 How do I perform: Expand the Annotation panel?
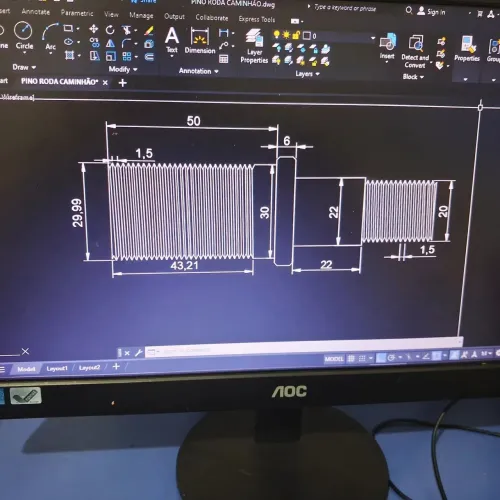click(x=198, y=71)
